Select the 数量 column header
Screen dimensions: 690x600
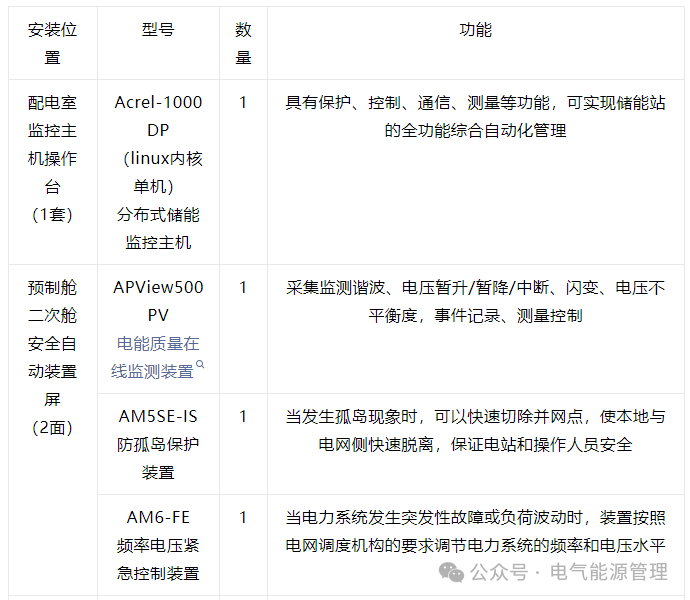243,44
